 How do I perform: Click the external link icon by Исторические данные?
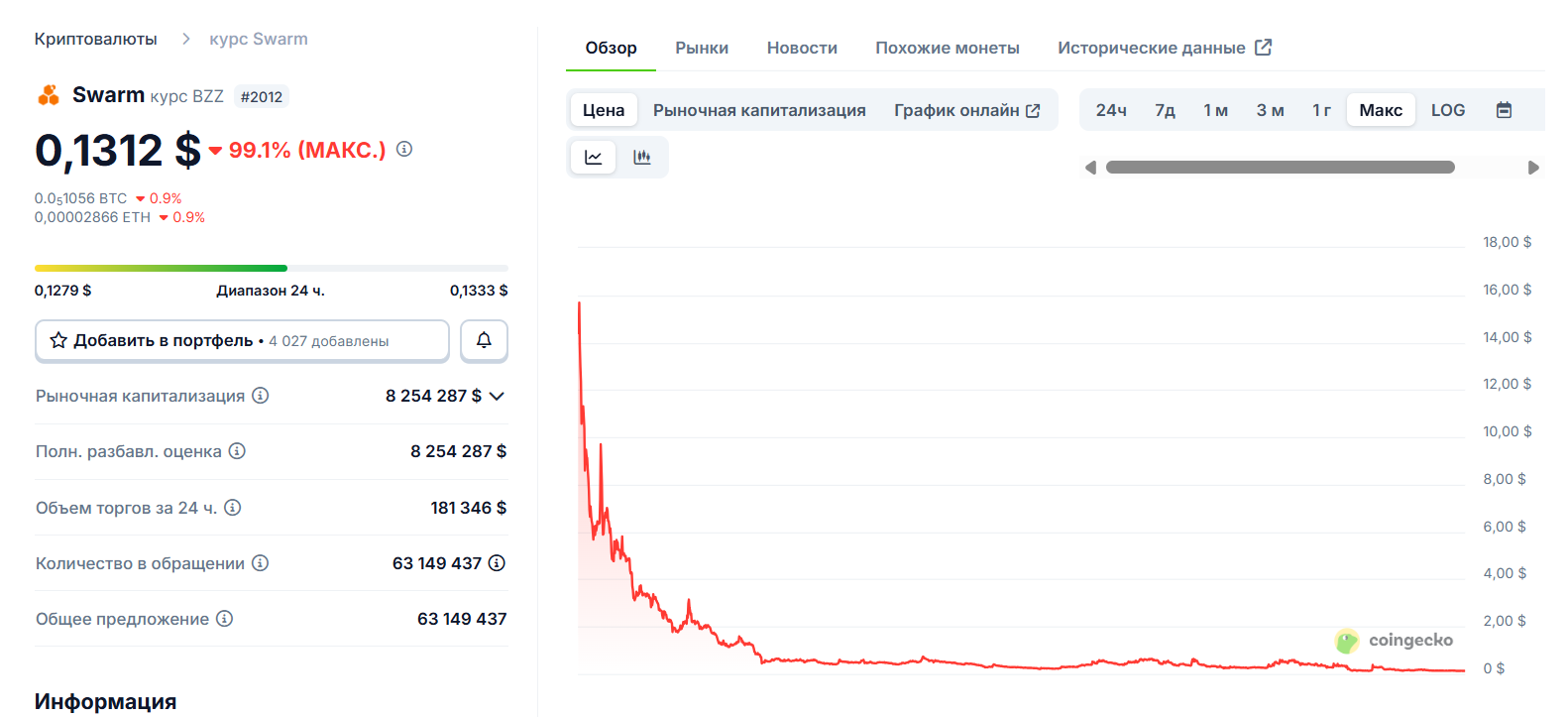(x=1263, y=48)
